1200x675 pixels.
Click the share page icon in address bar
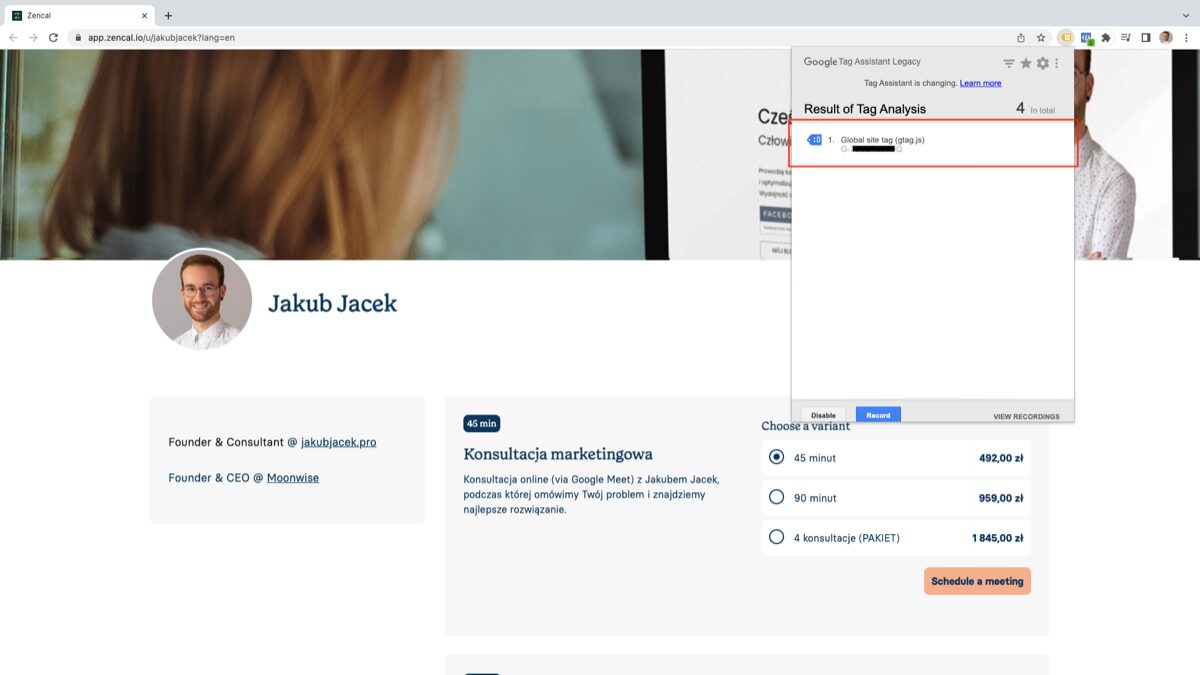[1021, 38]
